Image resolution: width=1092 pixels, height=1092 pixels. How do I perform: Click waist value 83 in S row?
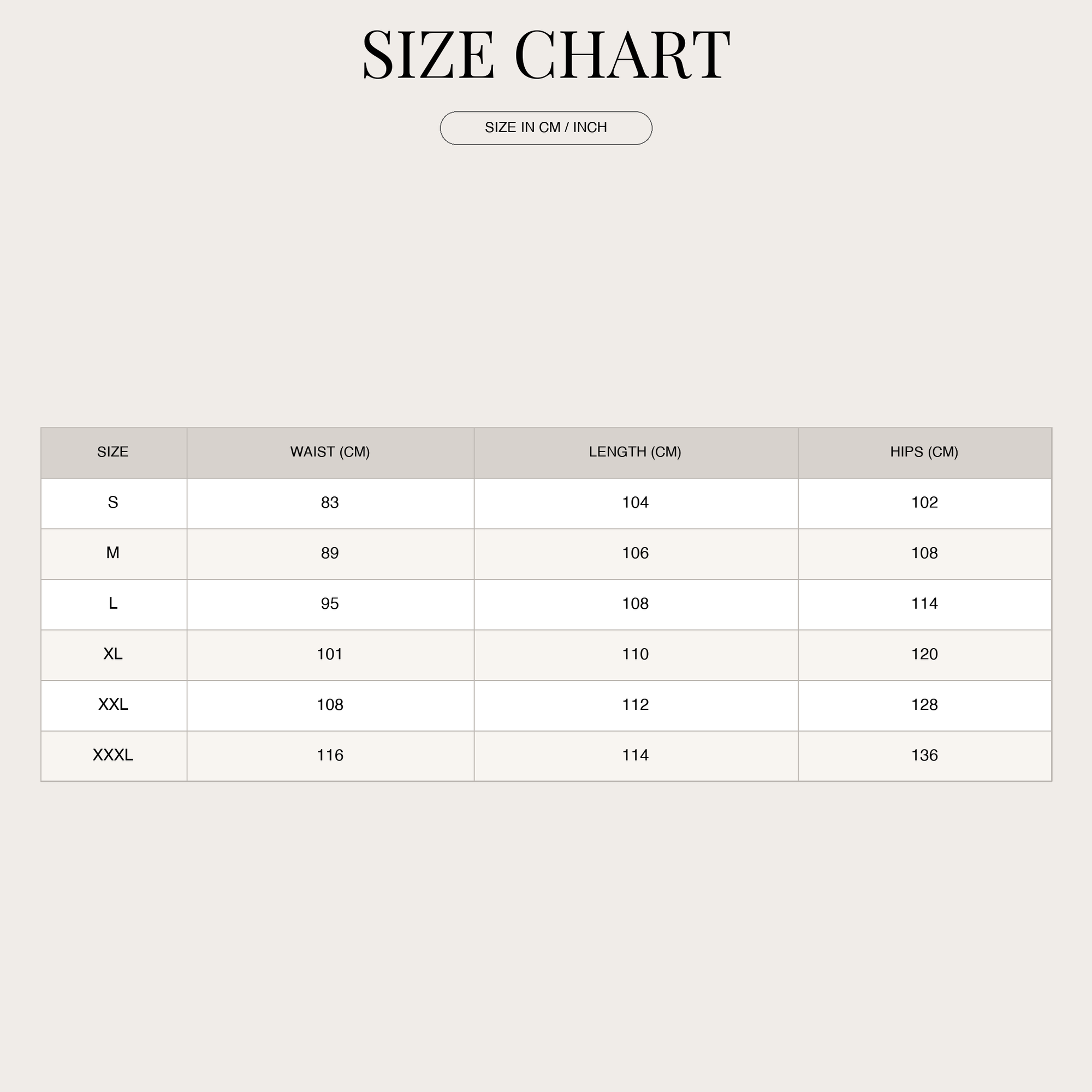[330, 502]
